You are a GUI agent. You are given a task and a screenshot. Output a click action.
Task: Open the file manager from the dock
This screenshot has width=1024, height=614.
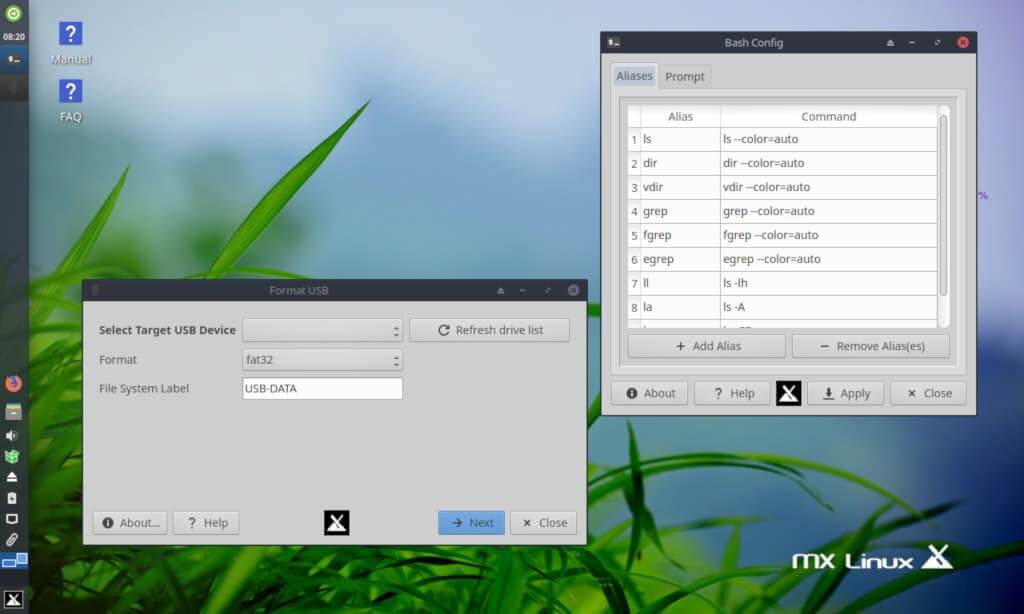(14, 410)
